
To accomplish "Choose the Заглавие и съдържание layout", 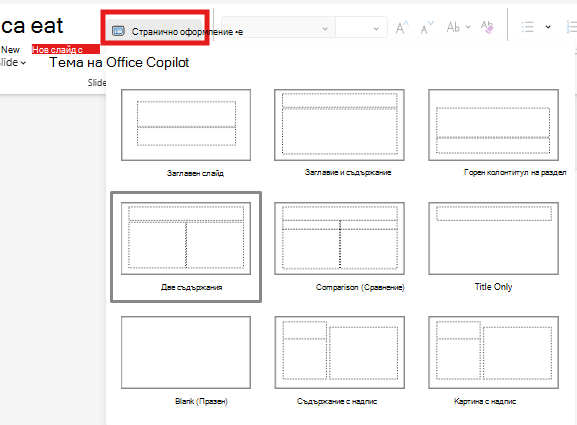I will coord(339,134).
